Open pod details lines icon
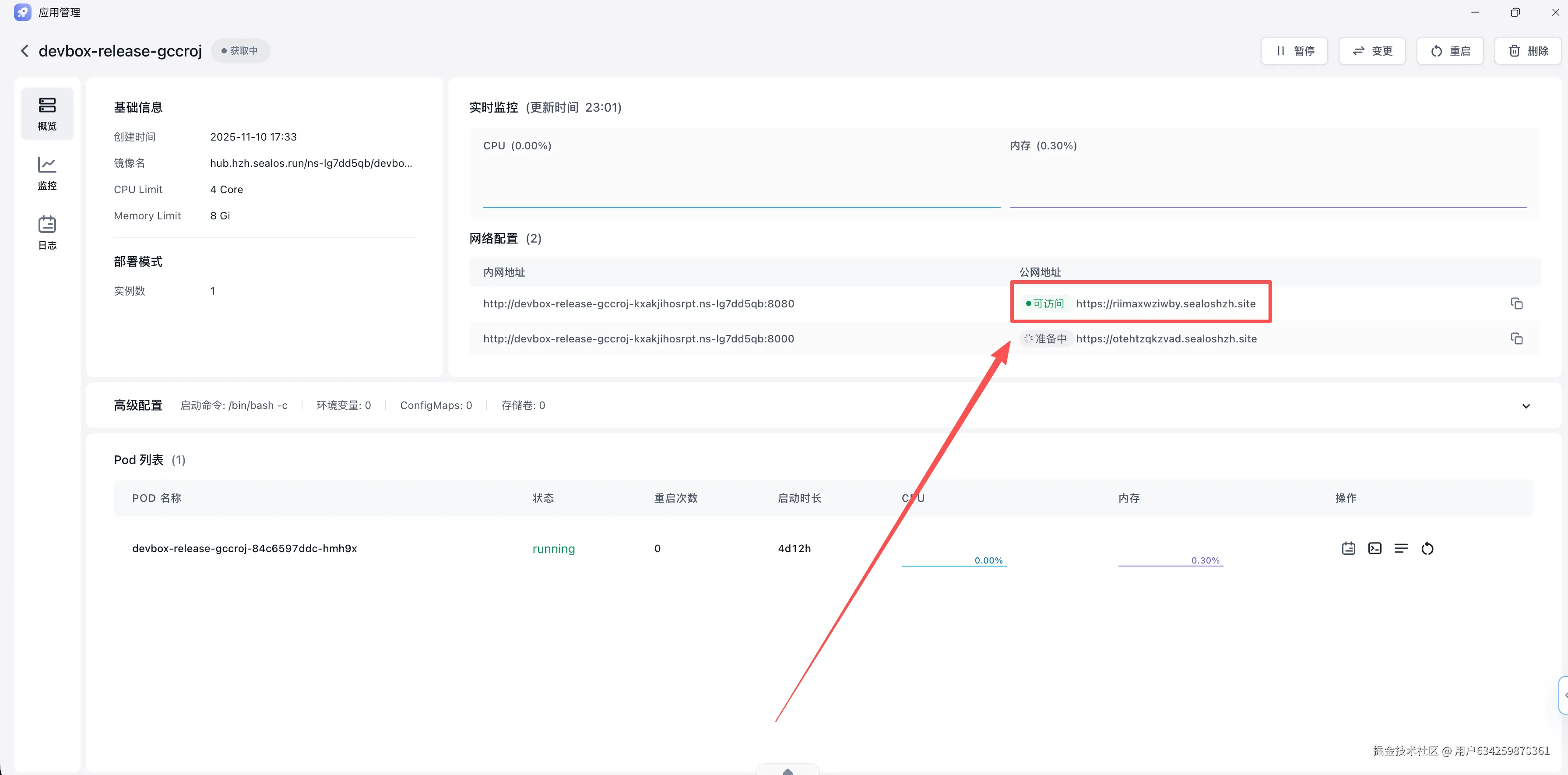The image size is (1568, 775). pyautogui.click(x=1401, y=548)
